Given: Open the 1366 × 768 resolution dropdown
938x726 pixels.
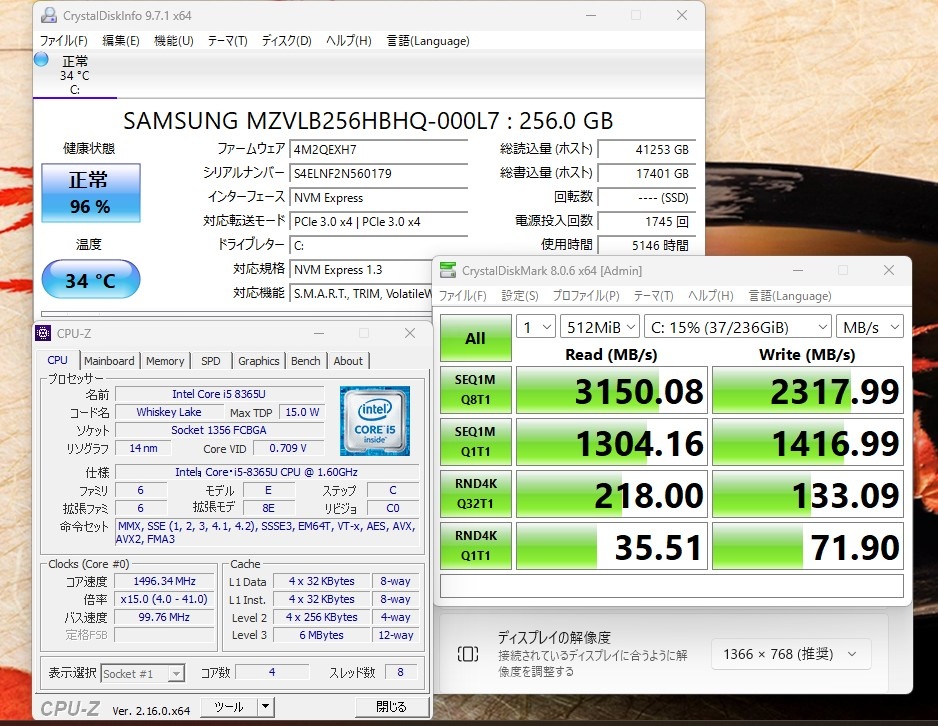Looking at the screenshot, I should [790, 654].
